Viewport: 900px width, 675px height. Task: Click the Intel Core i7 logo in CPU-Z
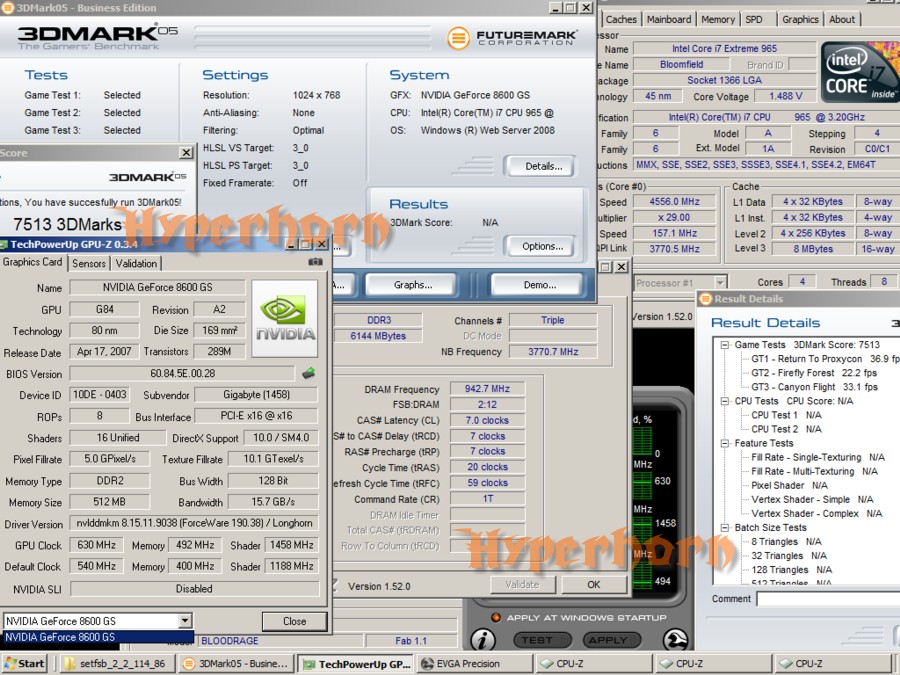(860, 72)
